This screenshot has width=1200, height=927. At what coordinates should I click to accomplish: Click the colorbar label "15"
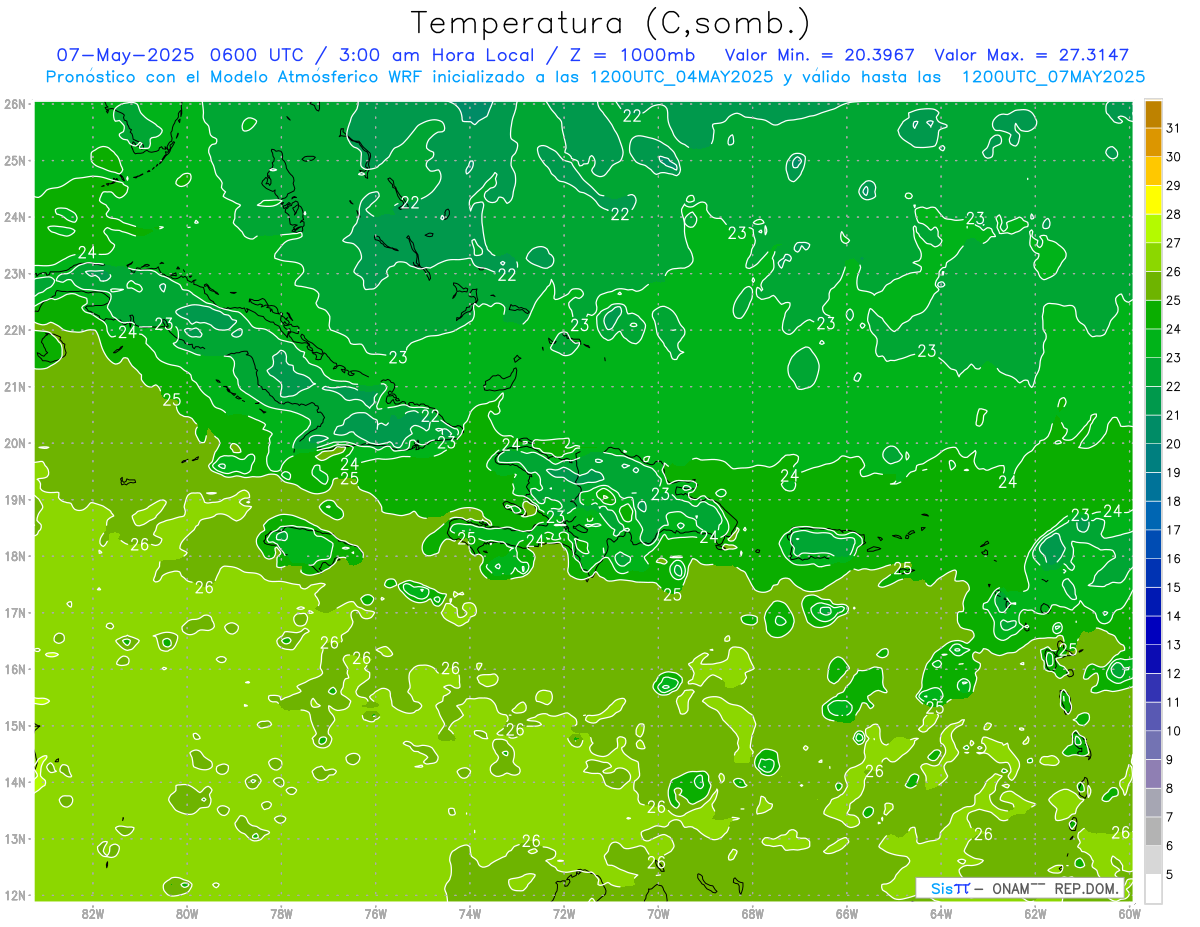coord(1174,587)
